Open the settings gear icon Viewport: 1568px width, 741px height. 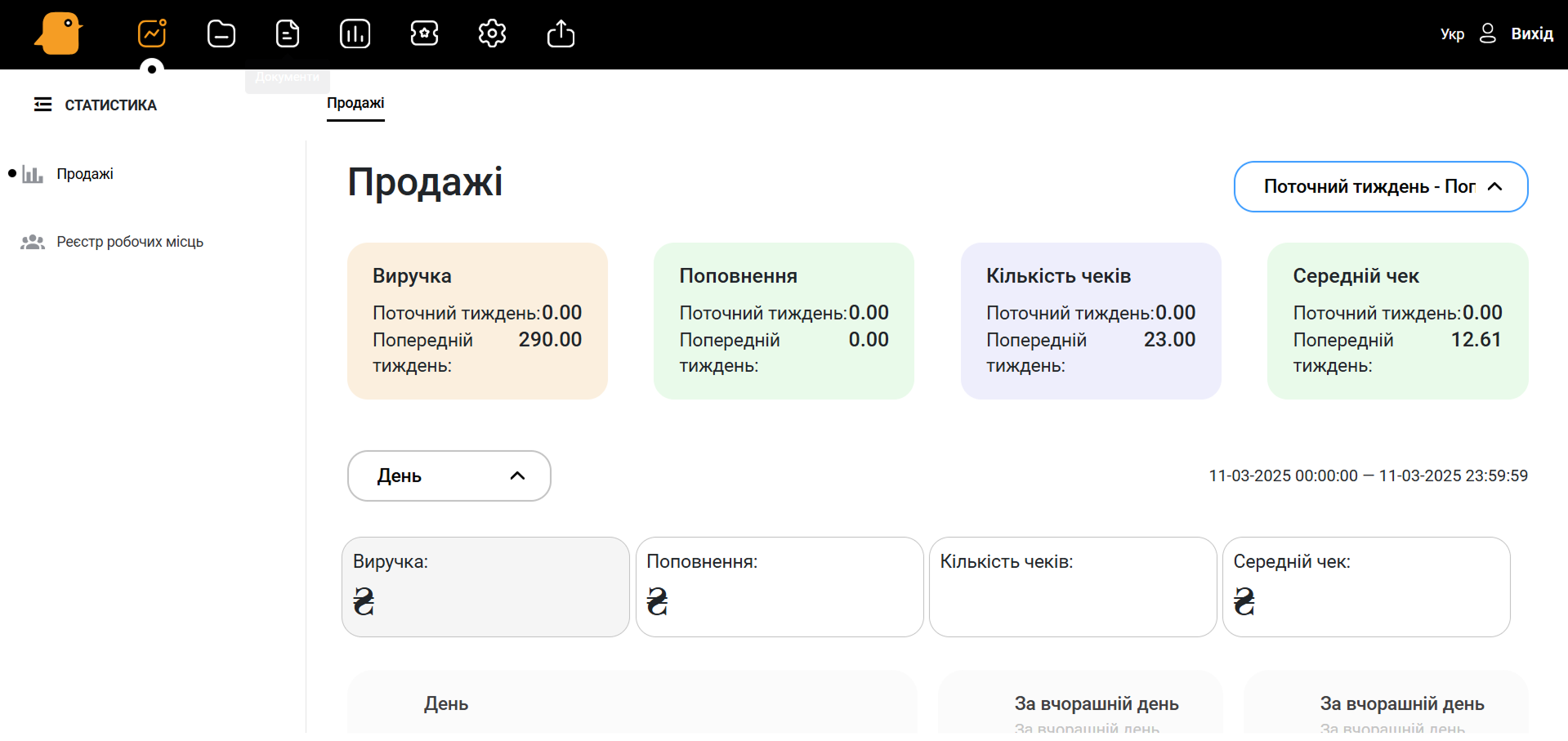tap(492, 34)
